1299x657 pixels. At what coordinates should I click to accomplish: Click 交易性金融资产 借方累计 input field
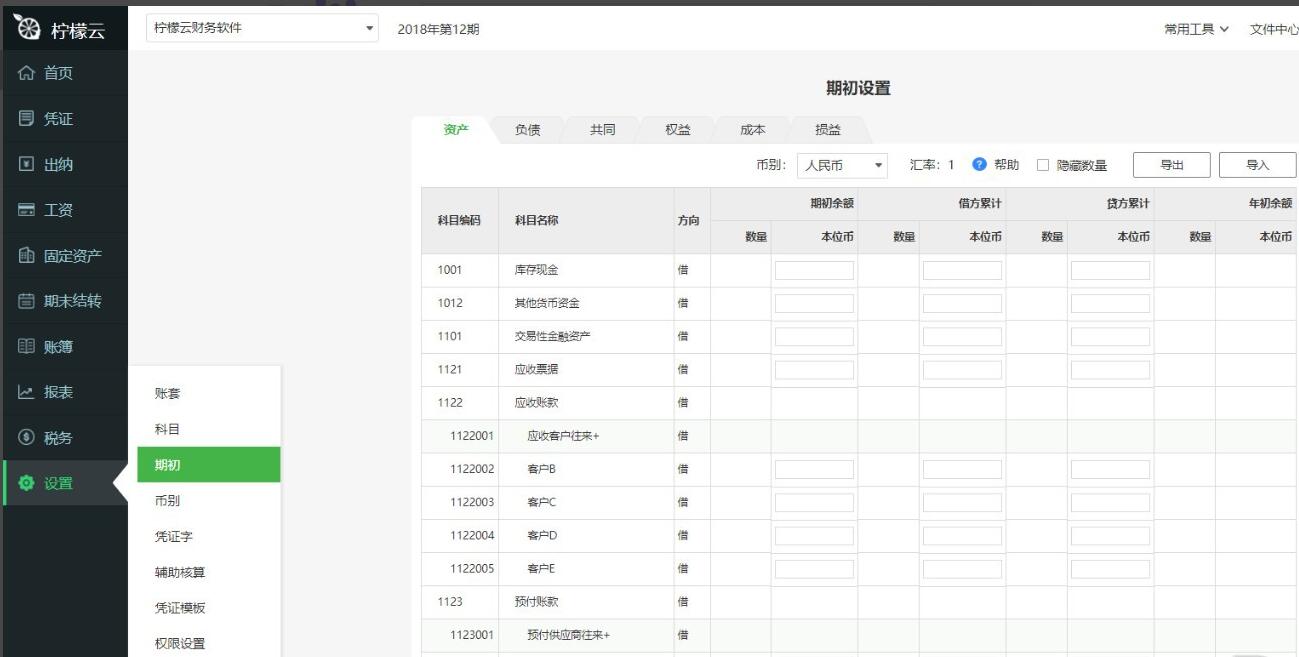point(962,337)
